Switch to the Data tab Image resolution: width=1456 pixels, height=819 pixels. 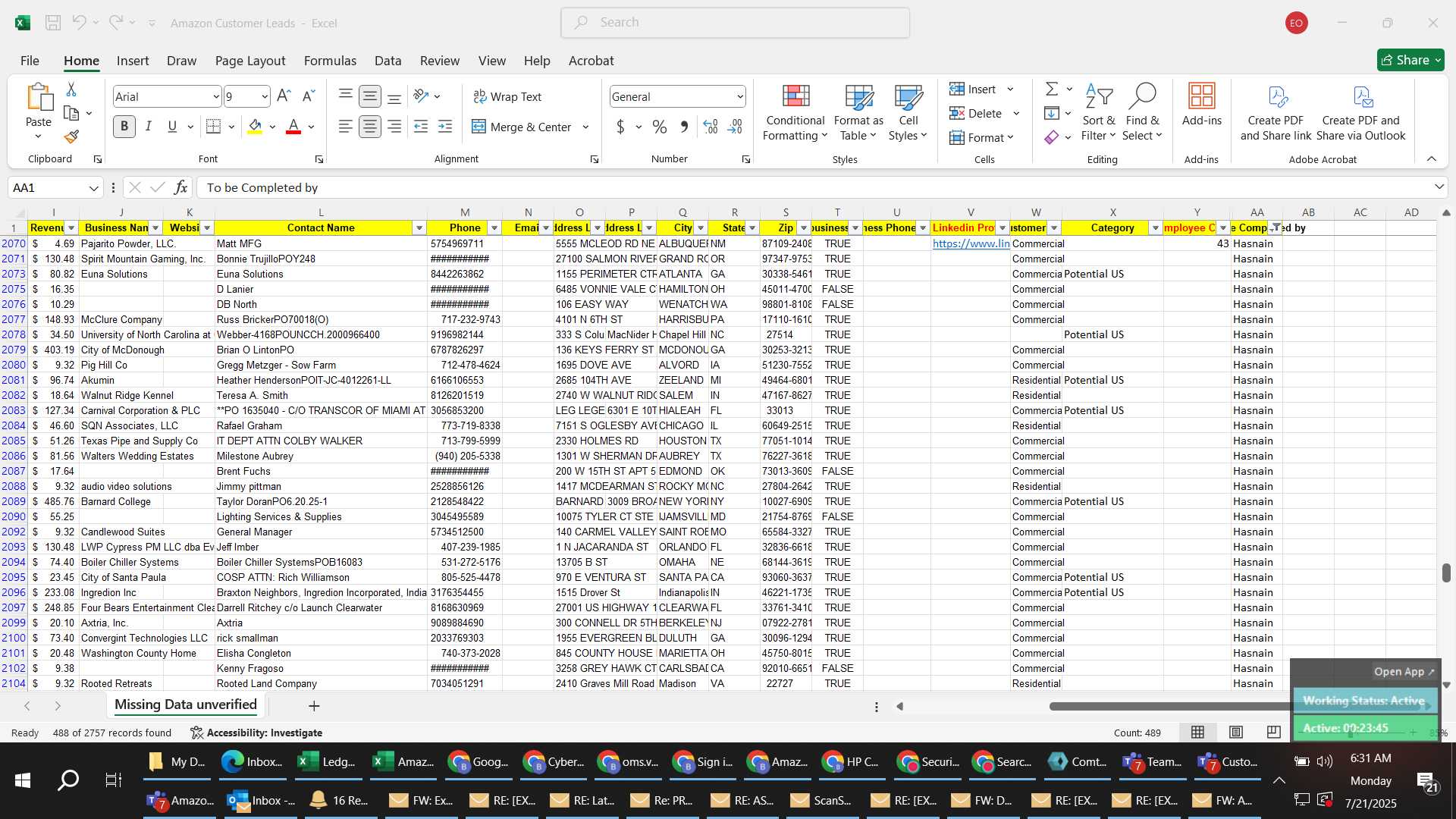tap(388, 61)
